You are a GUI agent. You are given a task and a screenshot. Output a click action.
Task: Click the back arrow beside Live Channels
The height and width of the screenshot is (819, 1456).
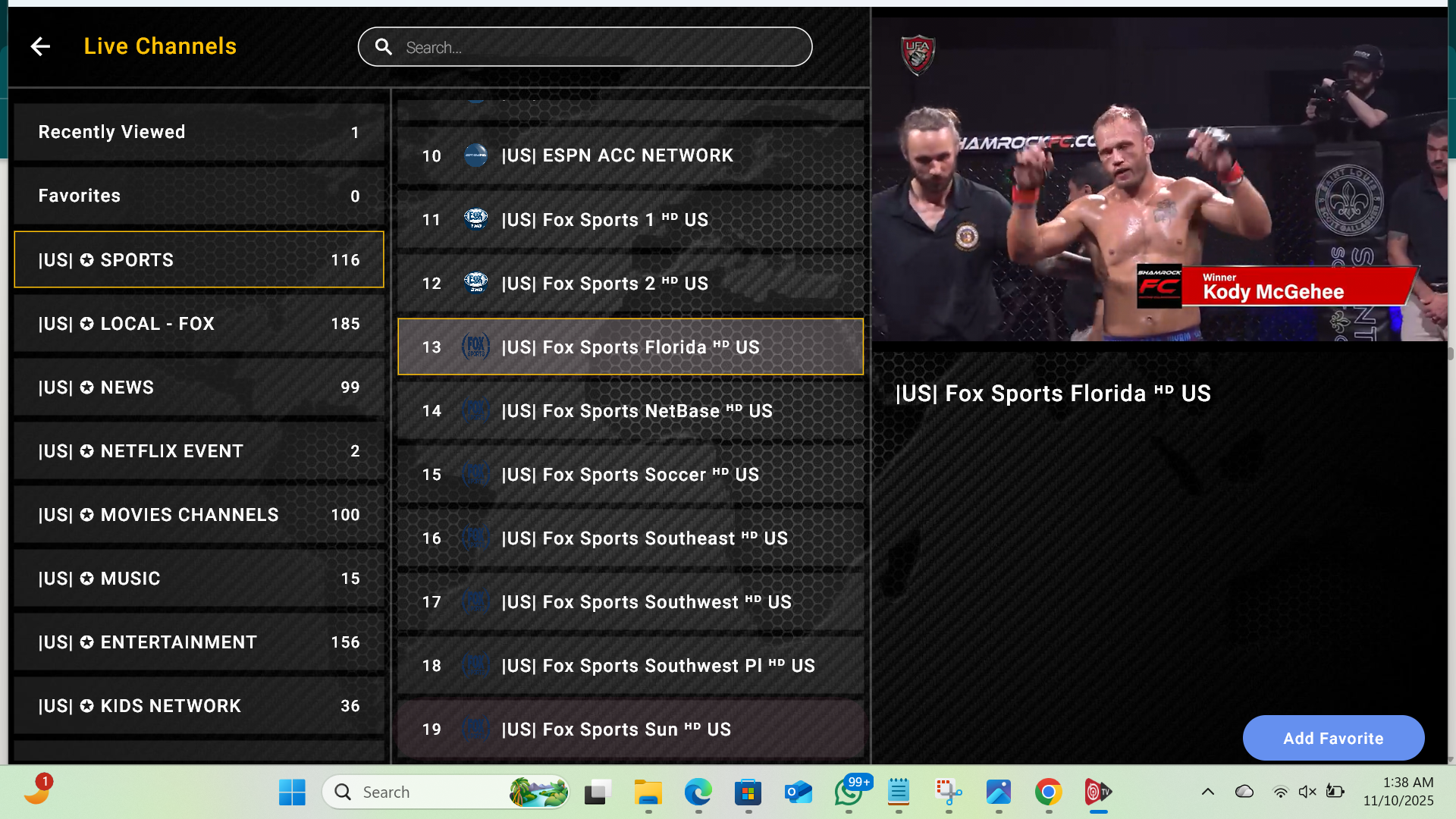[40, 46]
